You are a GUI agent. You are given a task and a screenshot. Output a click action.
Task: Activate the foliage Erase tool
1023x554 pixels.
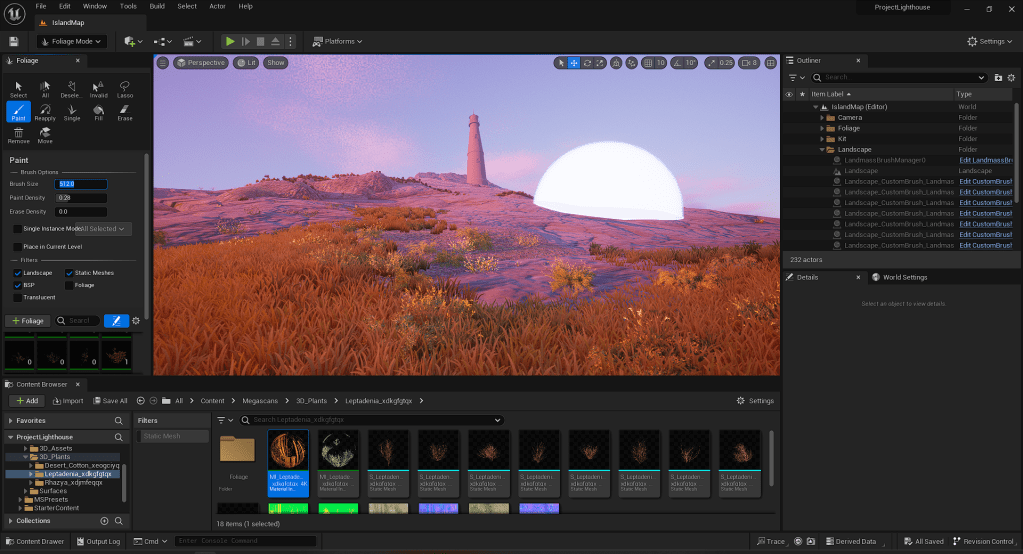point(125,111)
